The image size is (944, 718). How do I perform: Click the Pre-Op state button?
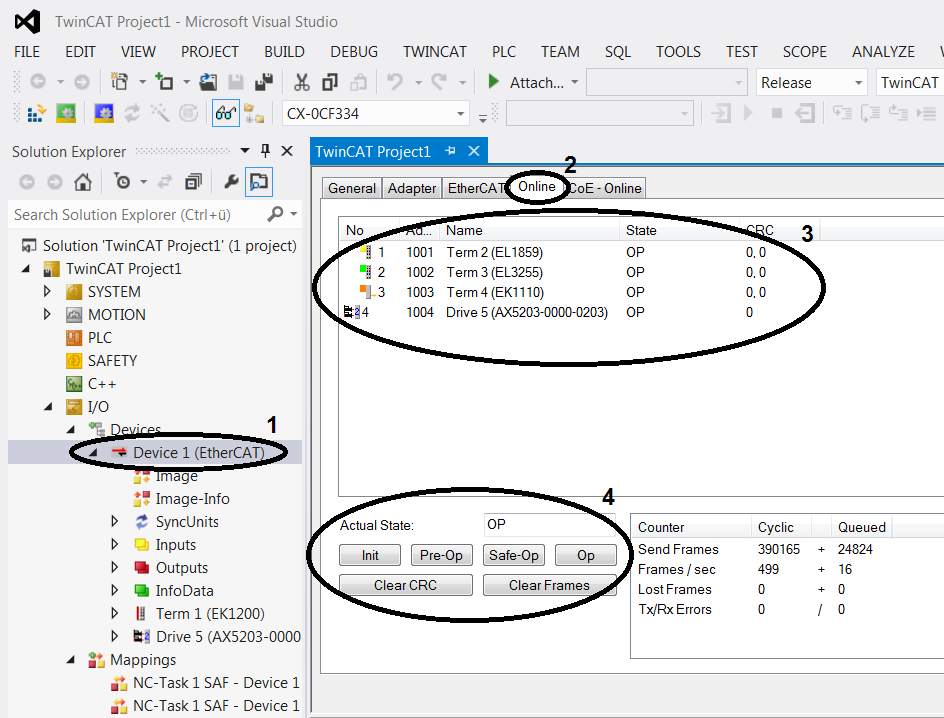(441, 555)
